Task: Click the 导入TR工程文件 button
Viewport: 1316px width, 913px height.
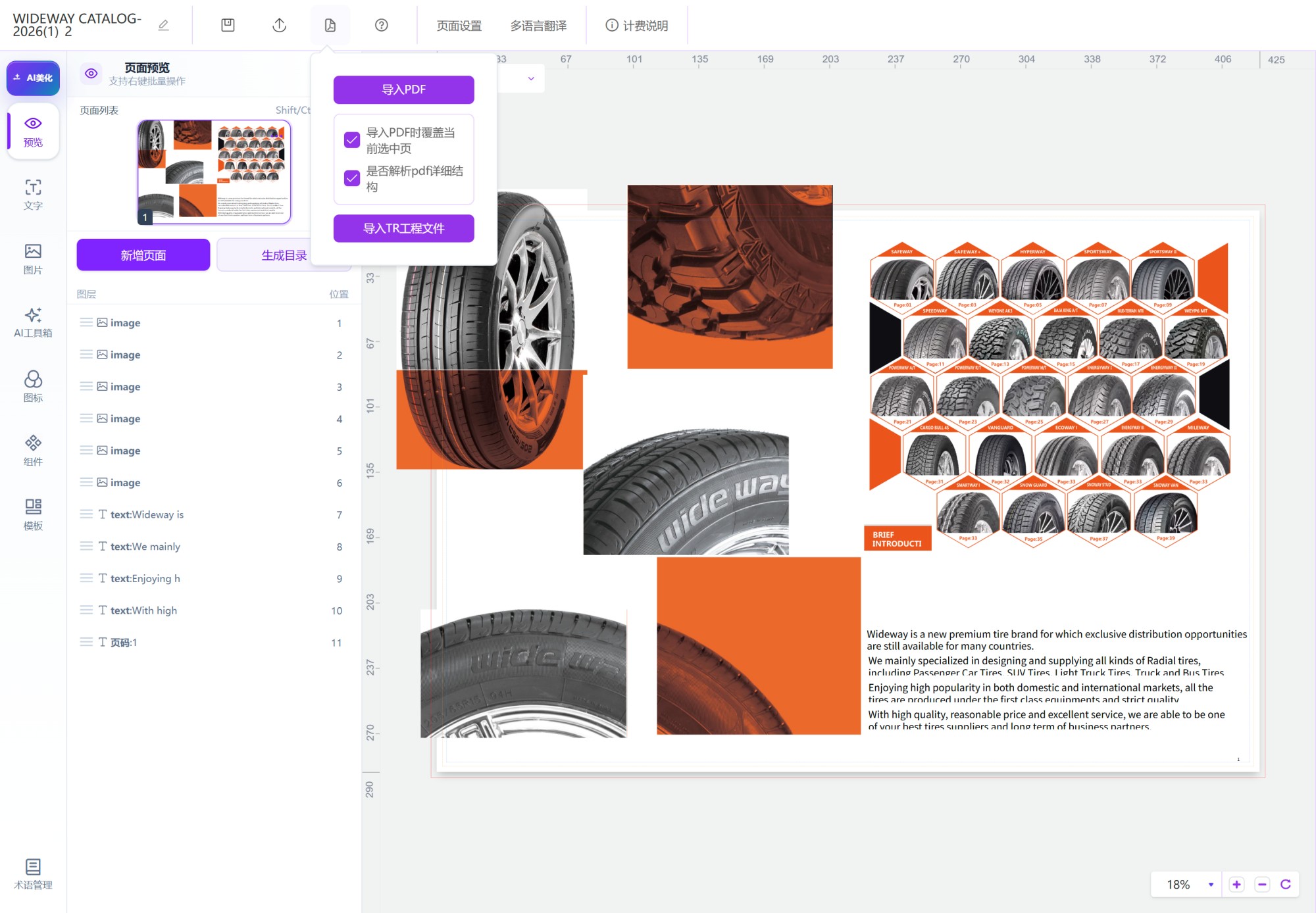Action: pyautogui.click(x=403, y=228)
